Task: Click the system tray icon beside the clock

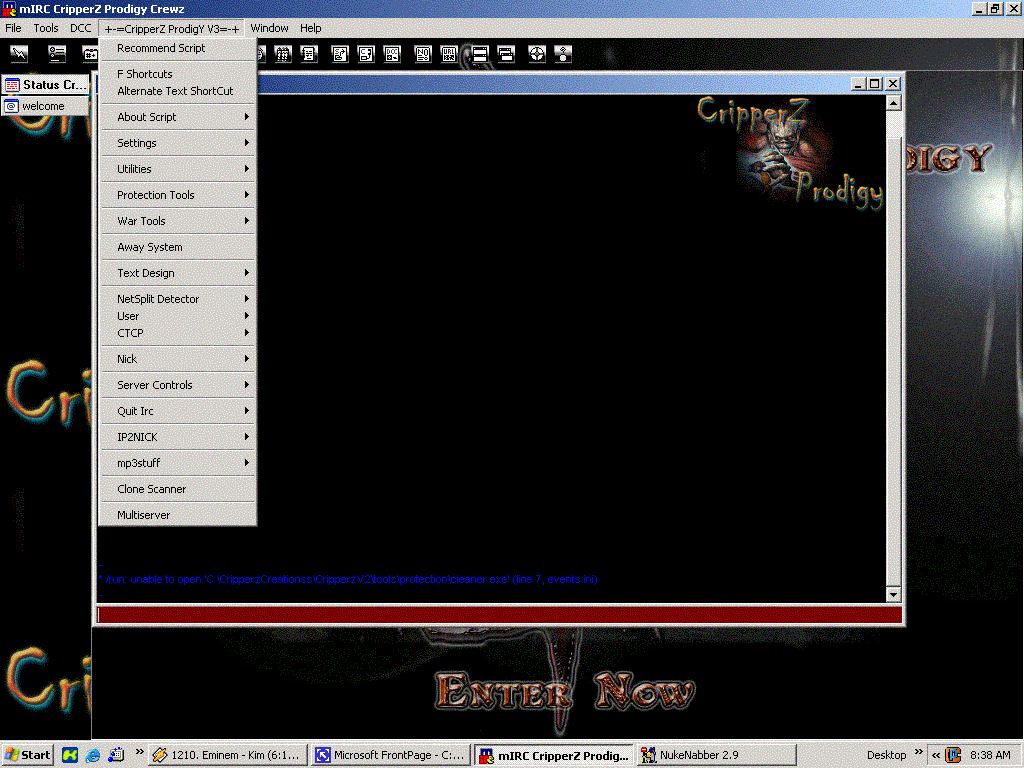Action: point(953,755)
